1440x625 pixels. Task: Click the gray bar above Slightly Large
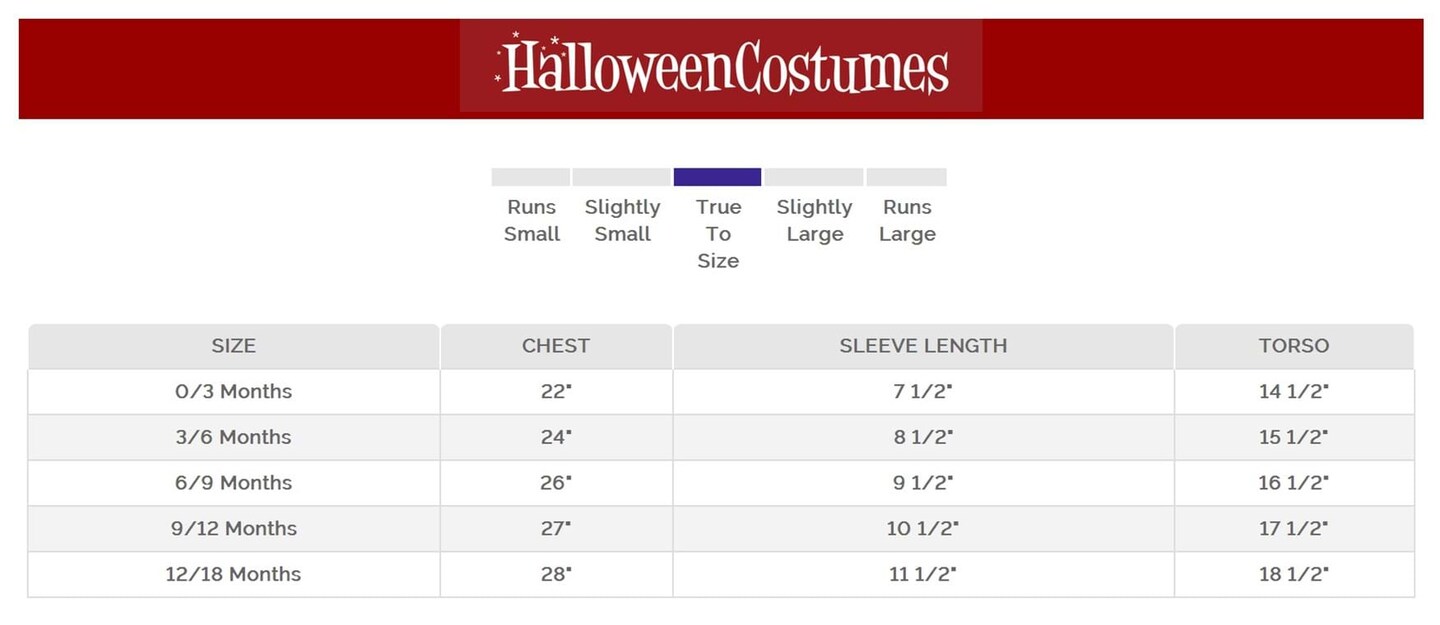[814, 177]
